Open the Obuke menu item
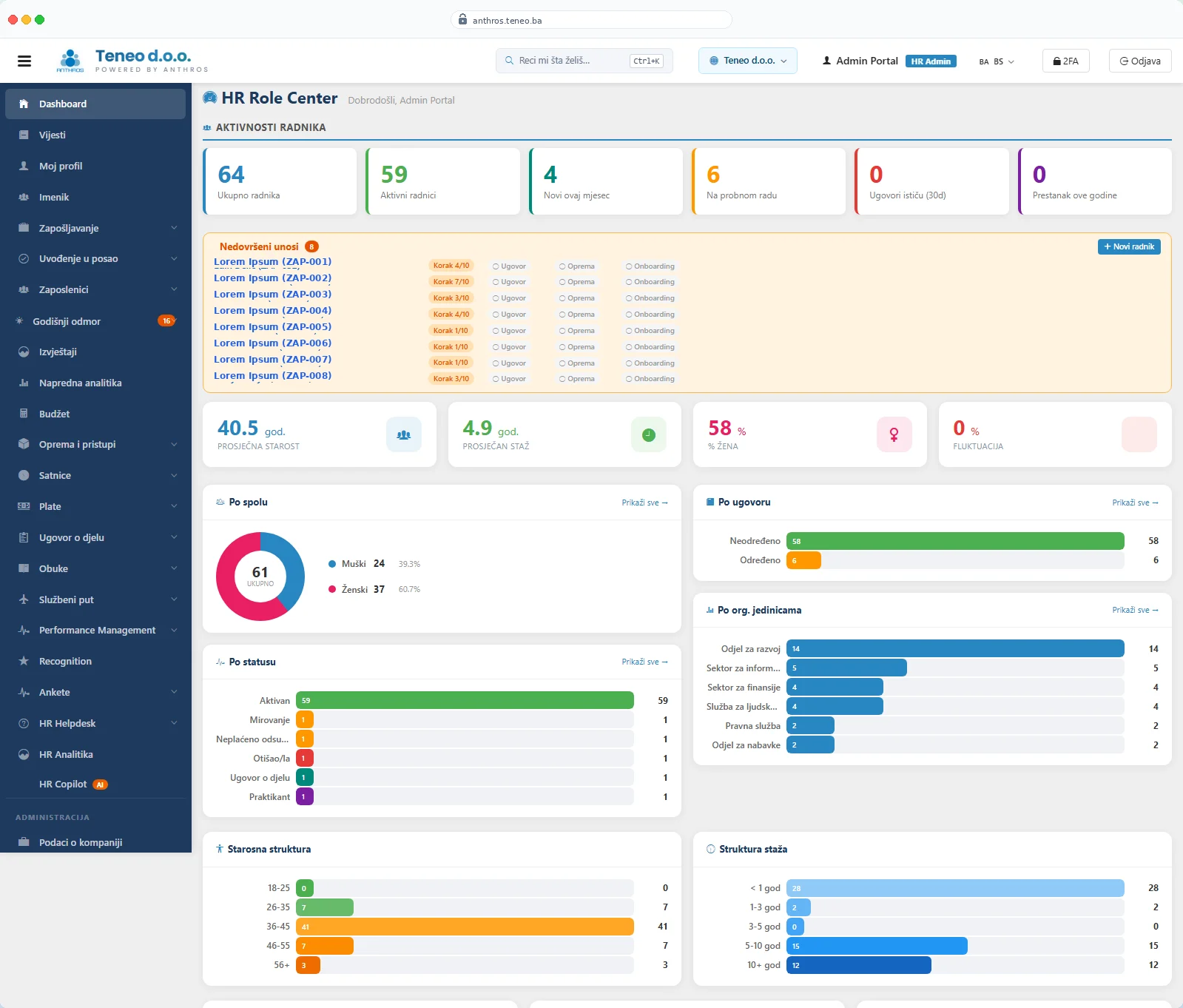 (x=95, y=568)
